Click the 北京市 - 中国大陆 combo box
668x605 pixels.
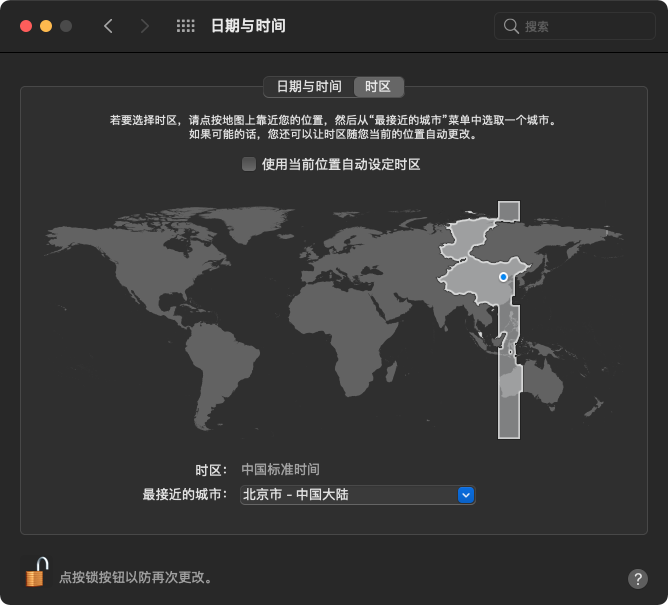[348, 495]
